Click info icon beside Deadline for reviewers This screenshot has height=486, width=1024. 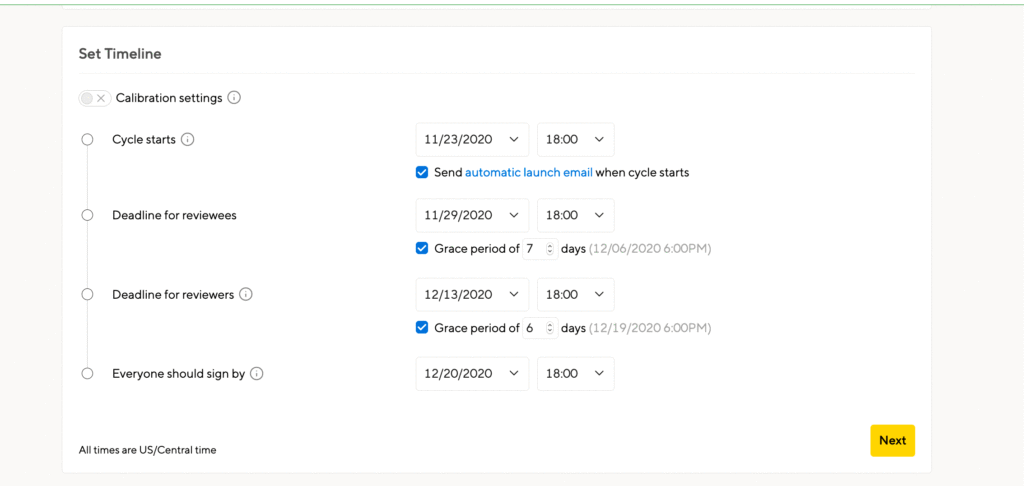pyautogui.click(x=246, y=295)
